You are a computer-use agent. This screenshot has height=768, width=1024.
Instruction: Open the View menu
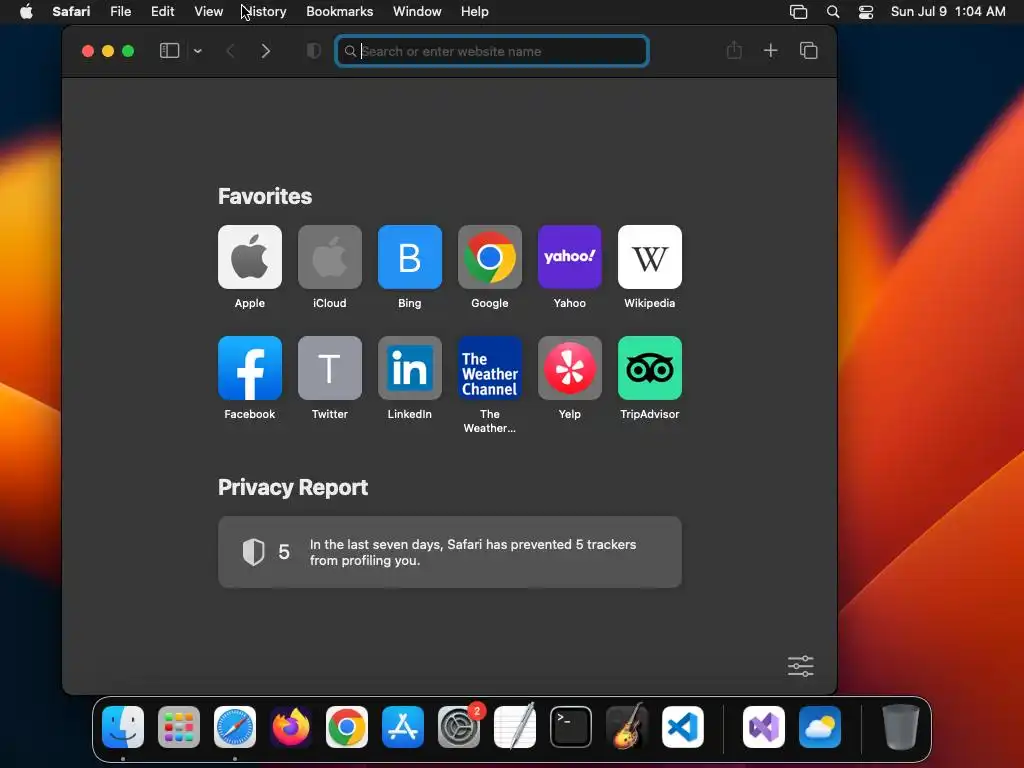point(208,12)
